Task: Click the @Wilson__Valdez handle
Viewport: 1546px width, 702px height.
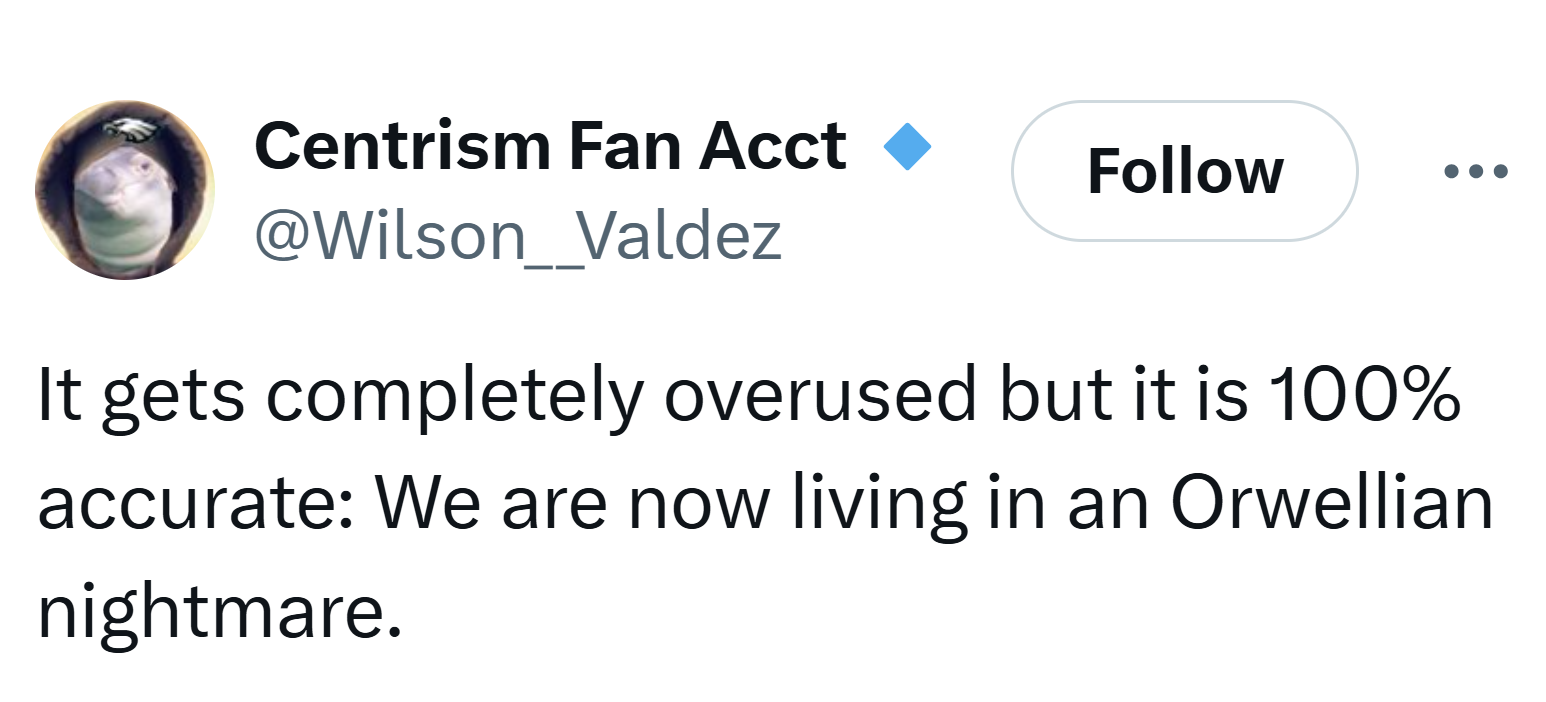Action: coord(518,237)
